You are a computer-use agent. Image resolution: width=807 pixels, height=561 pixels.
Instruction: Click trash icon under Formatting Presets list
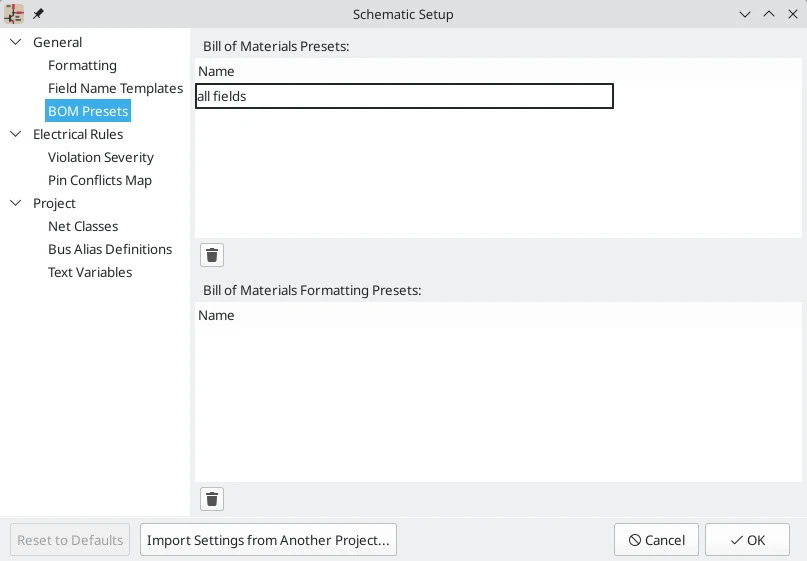[212, 499]
